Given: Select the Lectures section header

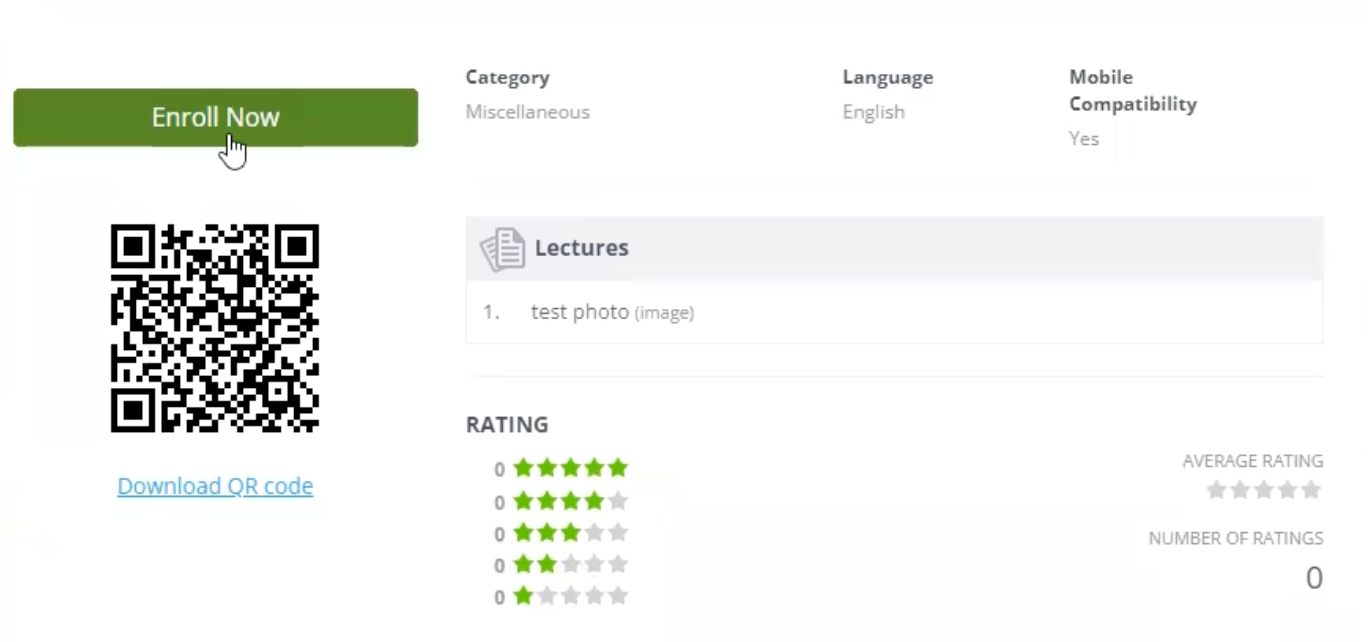Looking at the screenshot, I should [894, 248].
